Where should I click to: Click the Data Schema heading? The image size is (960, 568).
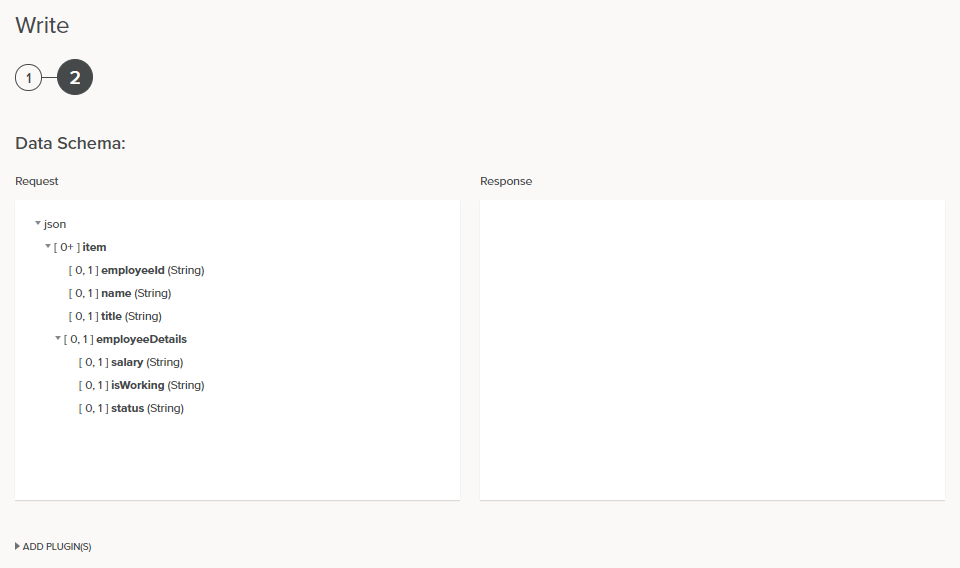[x=70, y=143]
